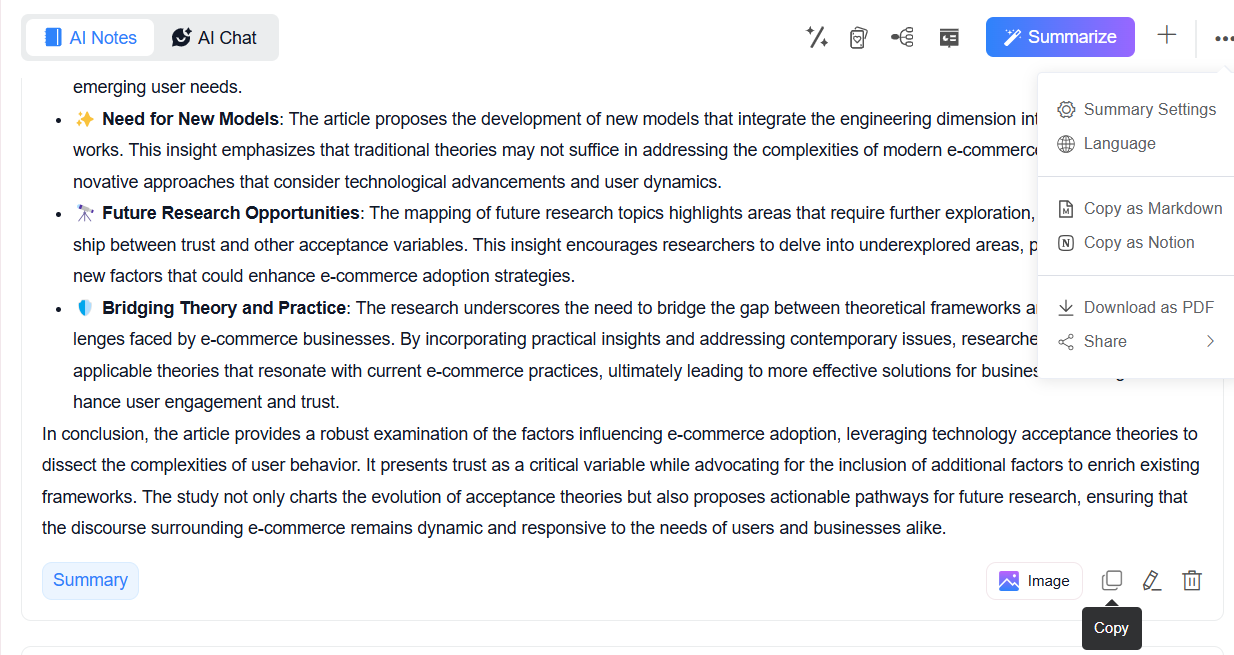Choose Language in the dropdown menu
1234x655 pixels.
[x=1119, y=143]
